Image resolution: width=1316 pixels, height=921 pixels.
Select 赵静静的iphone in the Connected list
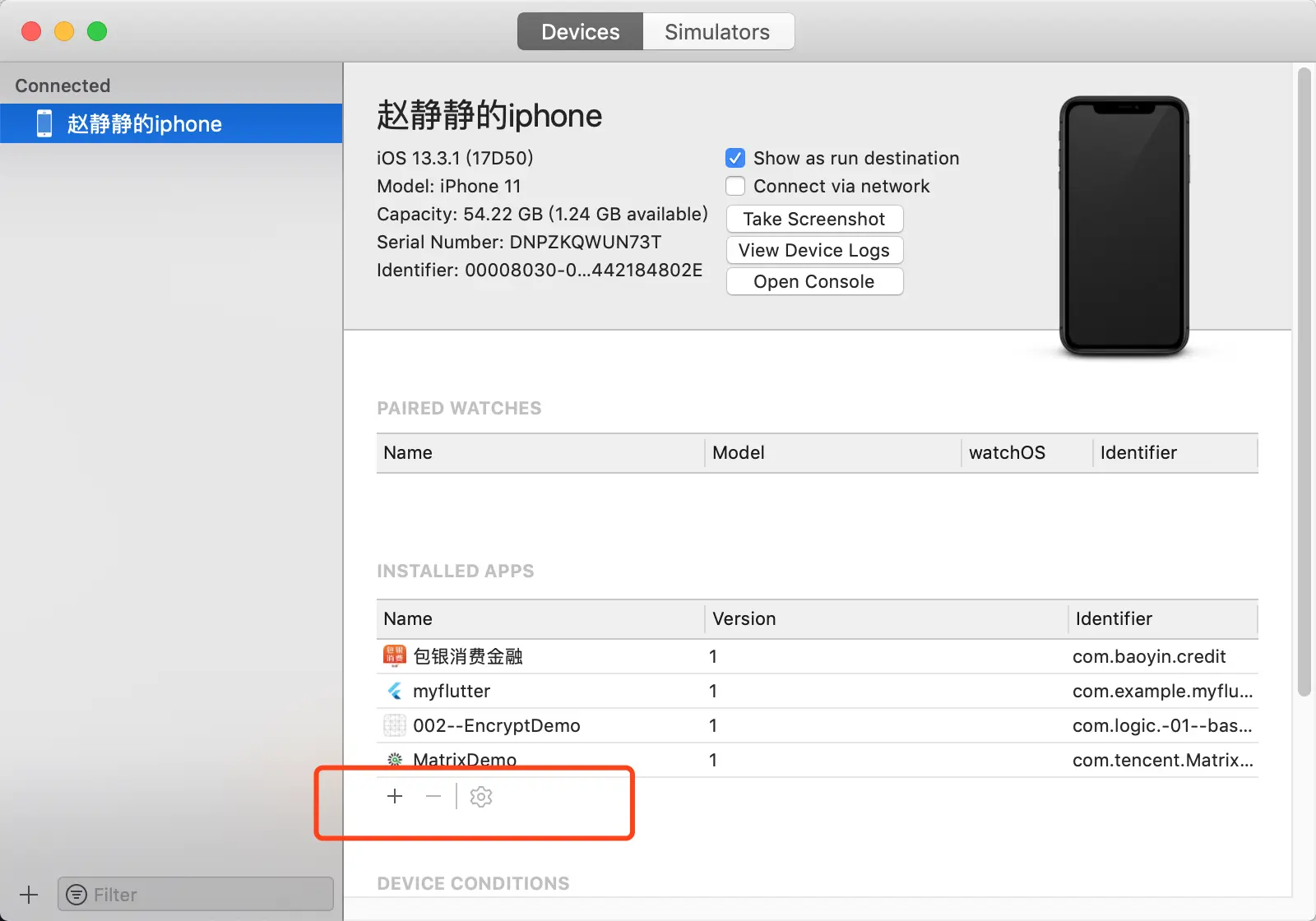(x=171, y=123)
